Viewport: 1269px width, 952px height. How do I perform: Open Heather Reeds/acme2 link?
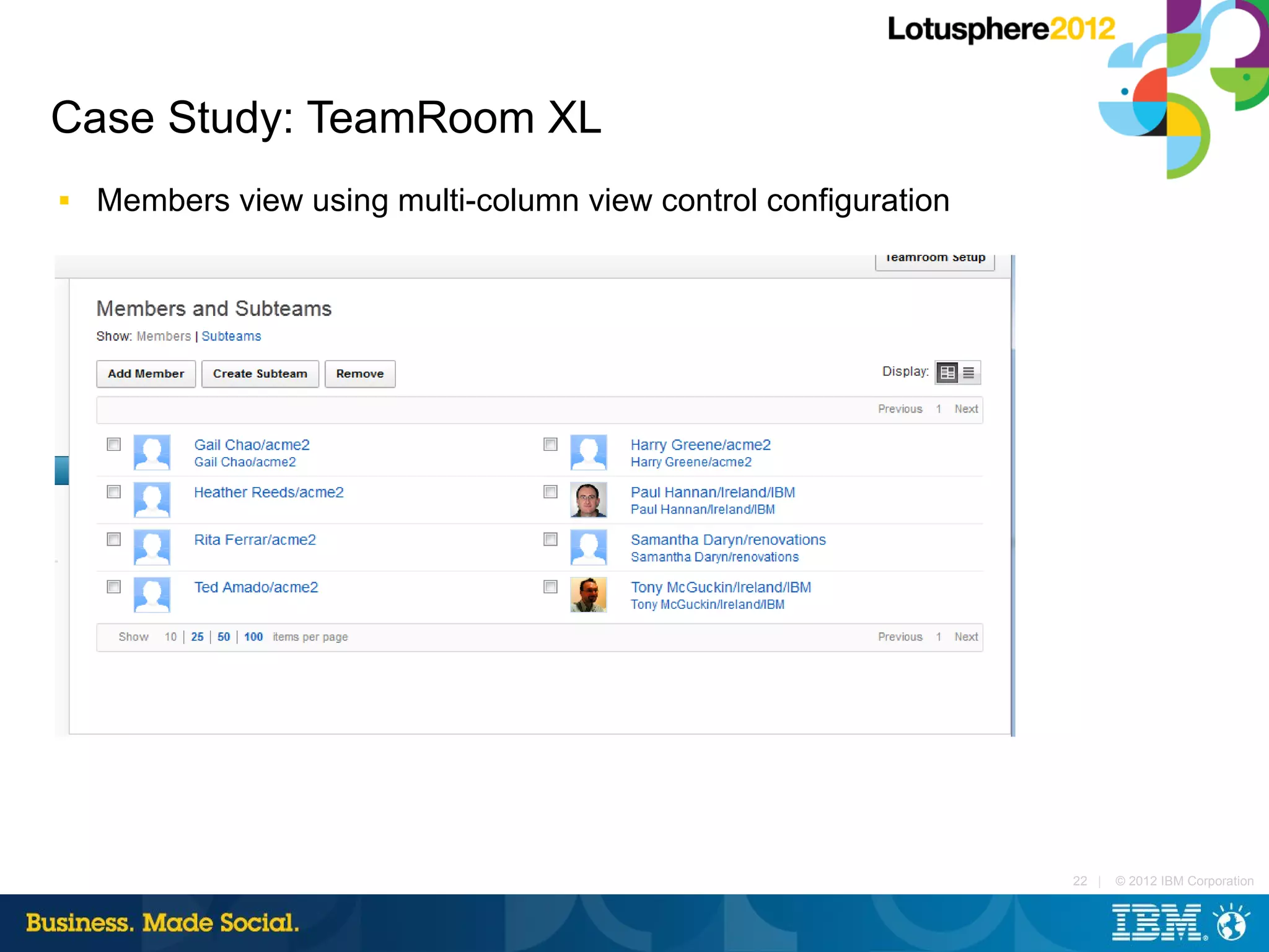point(268,492)
